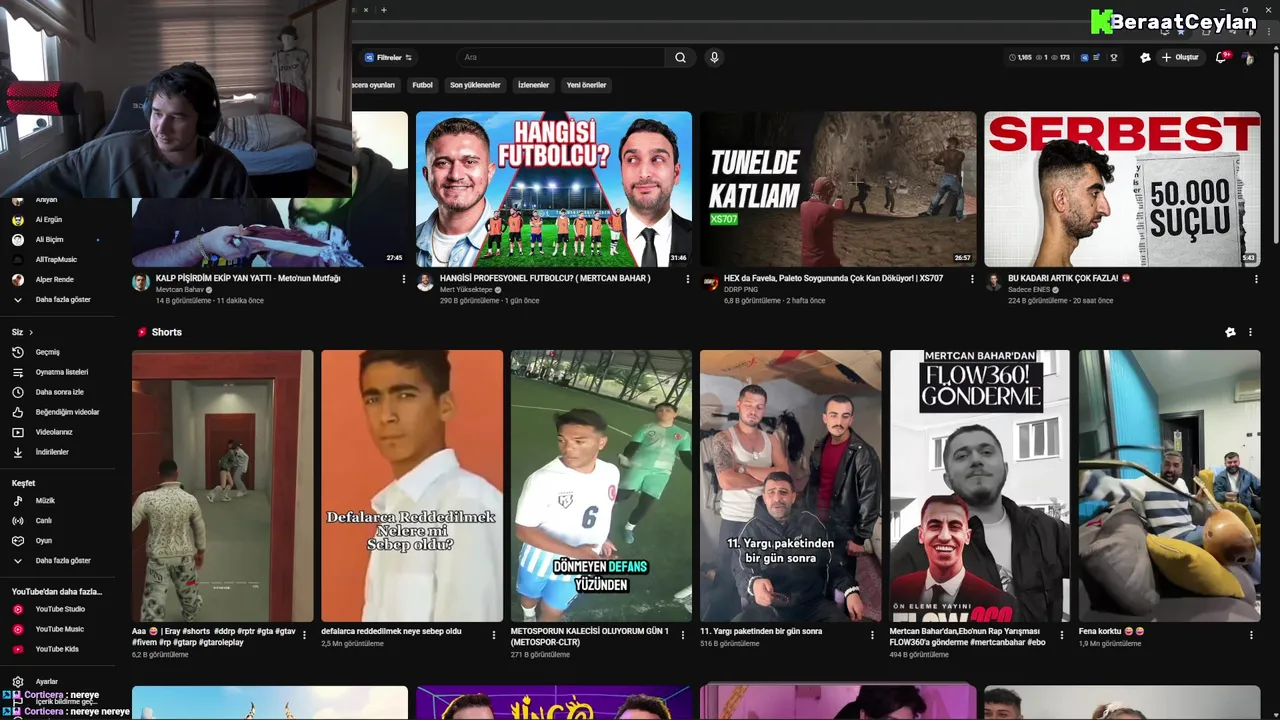This screenshot has height=720, width=1280.
Task: Select the Yeni öneriler chip
Action: (586, 85)
